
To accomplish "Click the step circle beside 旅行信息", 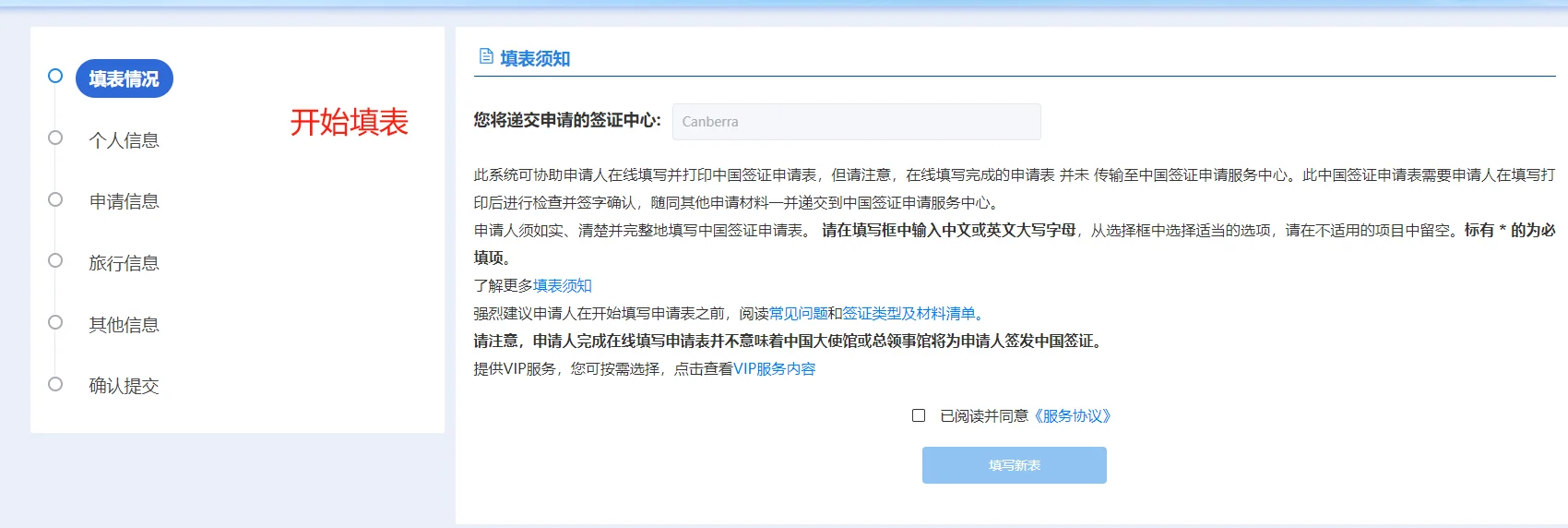I will tap(55, 260).
